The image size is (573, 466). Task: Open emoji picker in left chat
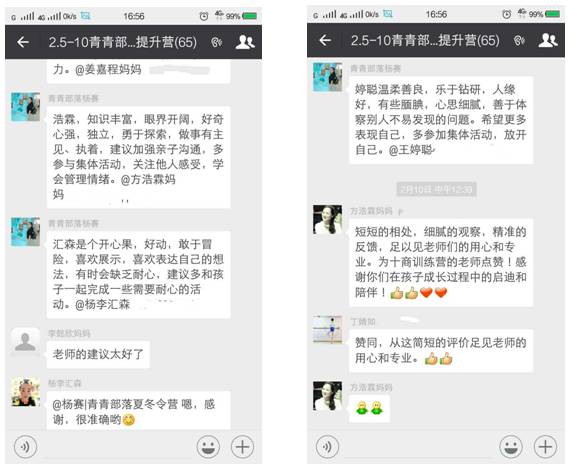(x=208, y=446)
